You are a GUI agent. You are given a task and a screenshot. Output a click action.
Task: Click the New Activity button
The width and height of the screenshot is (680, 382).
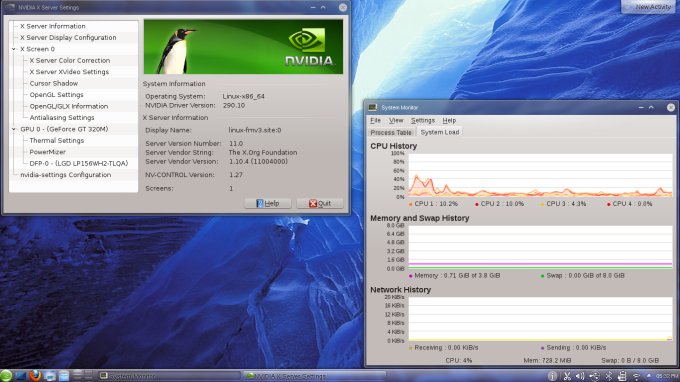point(649,7)
